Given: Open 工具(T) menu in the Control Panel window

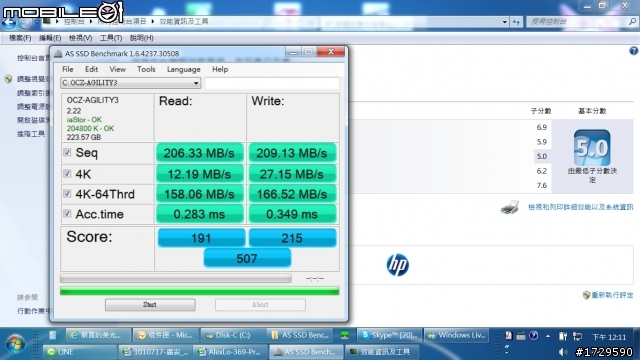Looking at the screenshot, I should [111, 38].
